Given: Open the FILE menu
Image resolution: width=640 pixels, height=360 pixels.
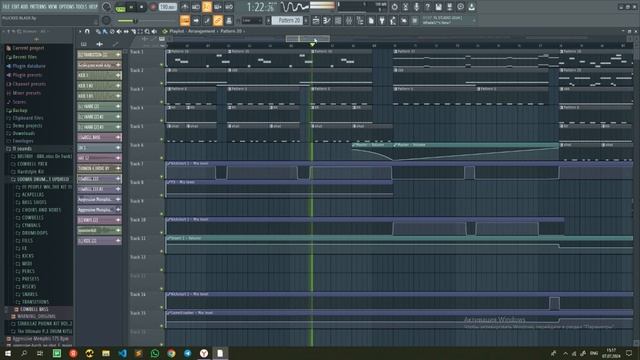Looking at the screenshot, I should [6, 7].
